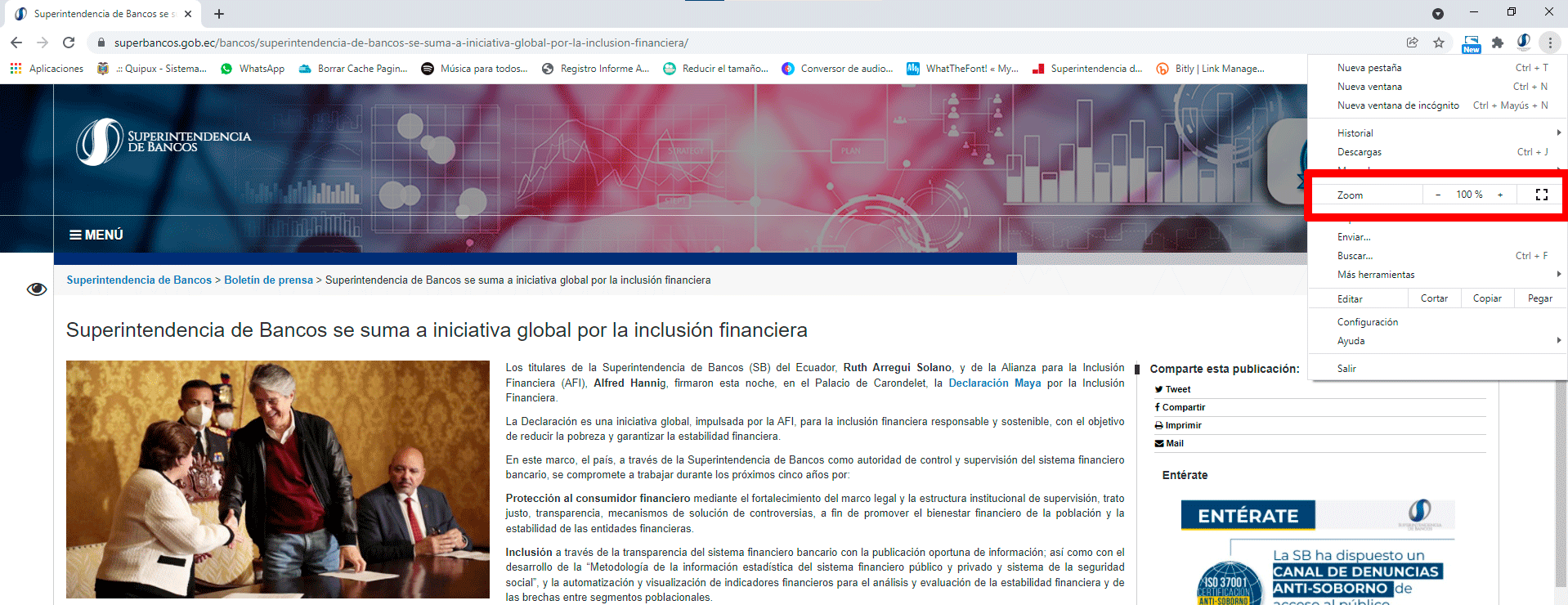Screen dimensions: 1568x605
Task: Open the share page icon in address bar
Action: (1412, 43)
